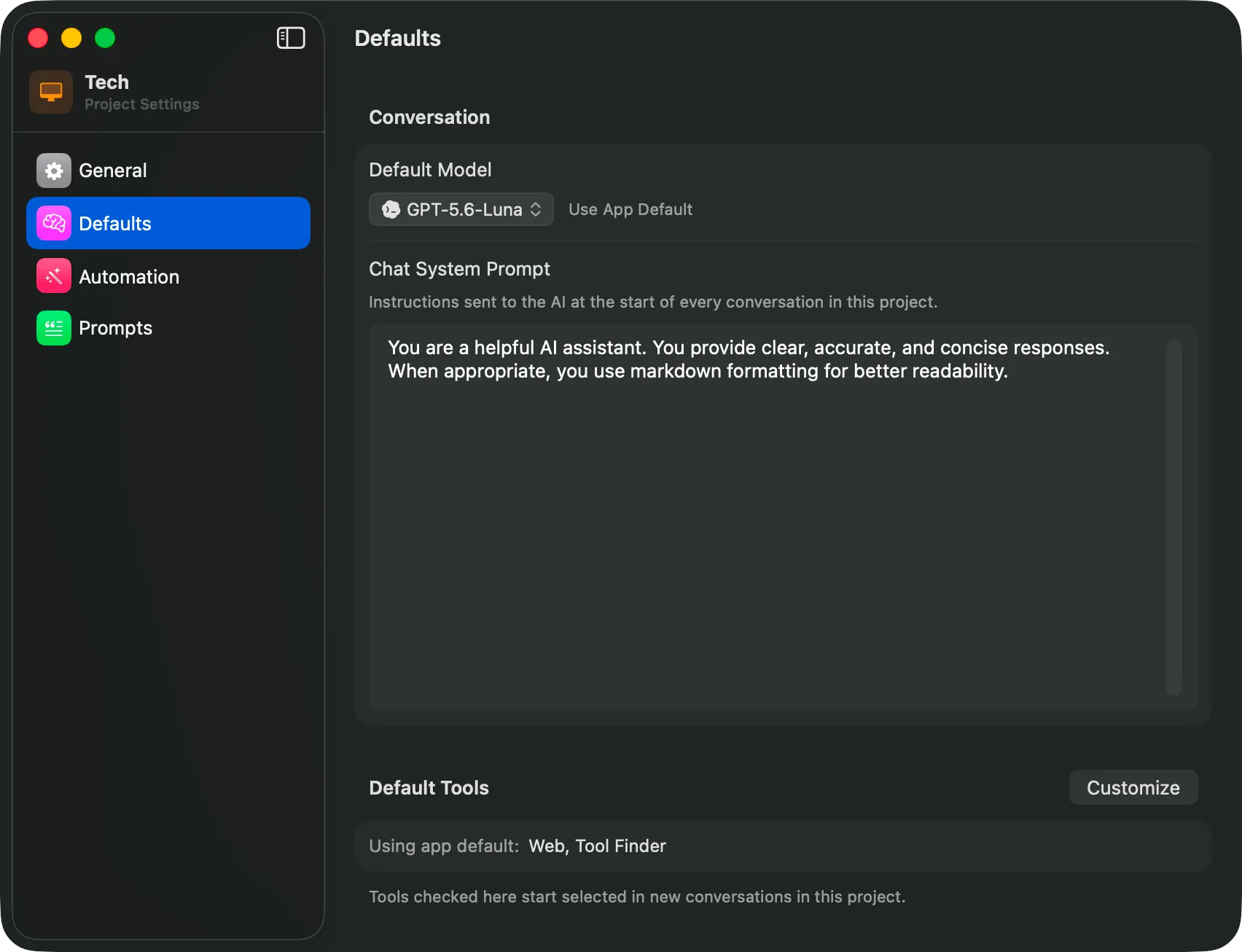Click the Project Settings subtitle
The image size is (1242, 952).
142,104
